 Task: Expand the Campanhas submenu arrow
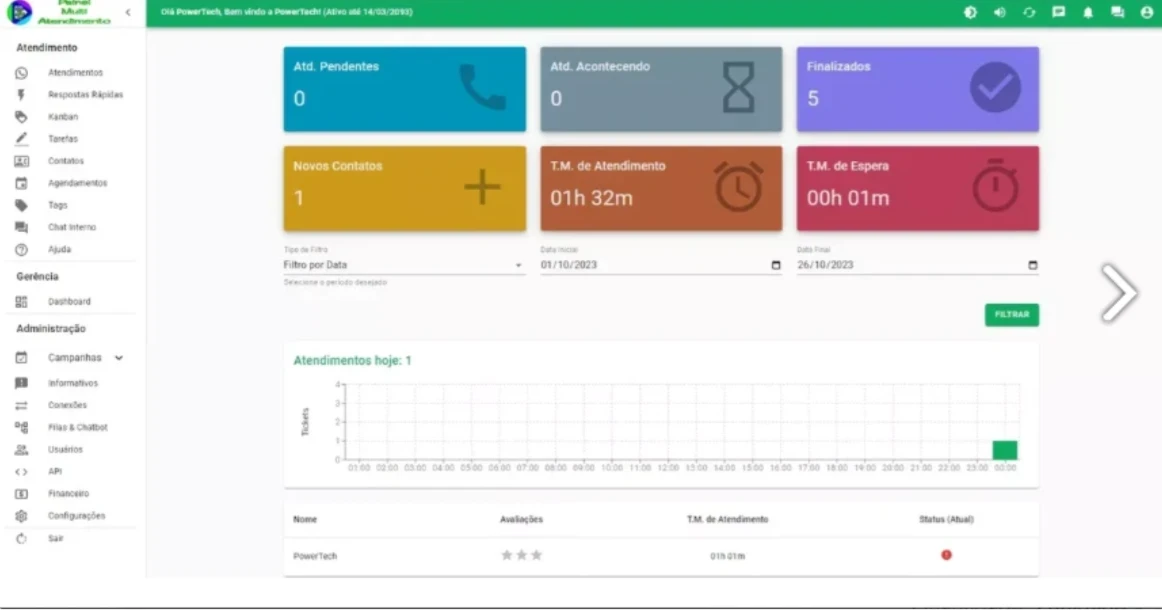pyautogui.click(x=119, y=358)
